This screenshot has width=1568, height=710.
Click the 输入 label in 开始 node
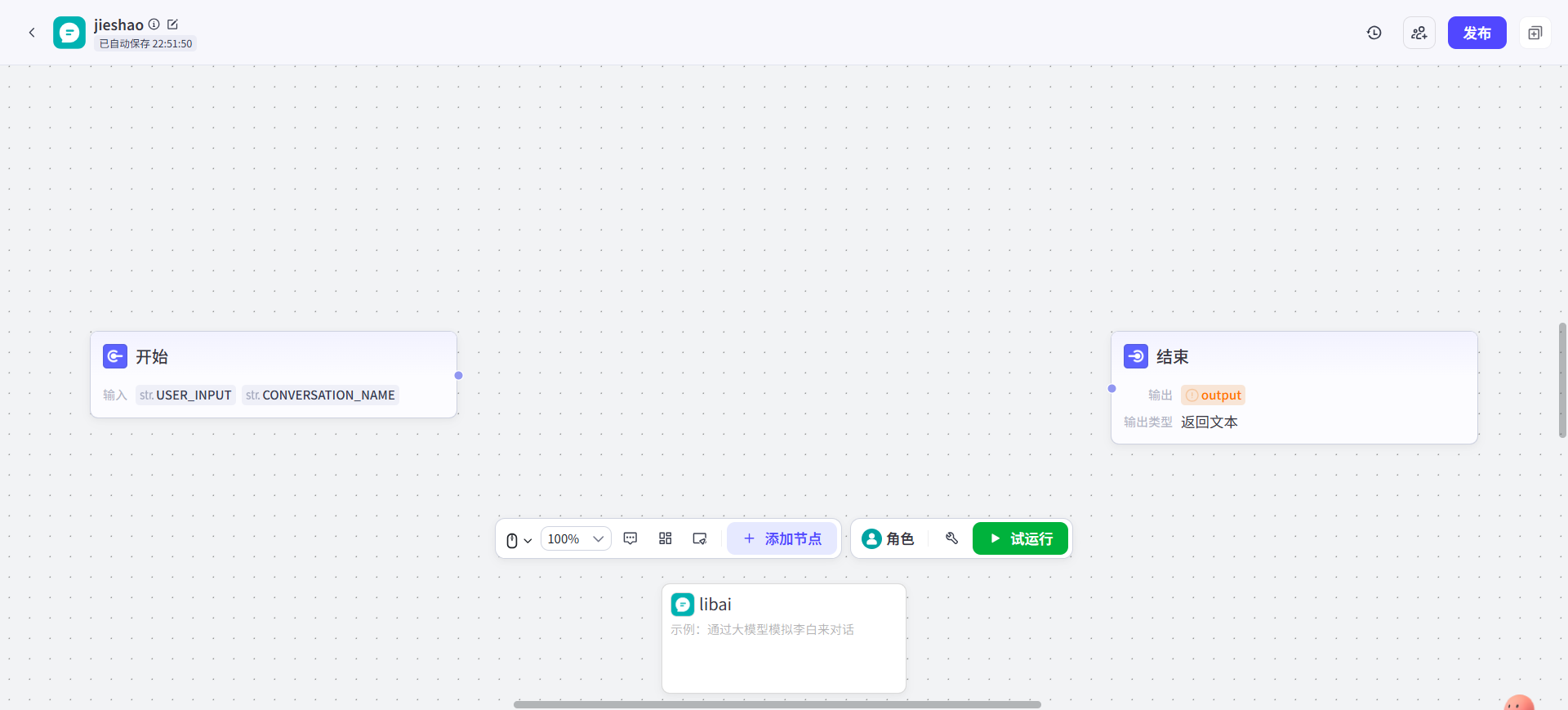click(115, 395)
